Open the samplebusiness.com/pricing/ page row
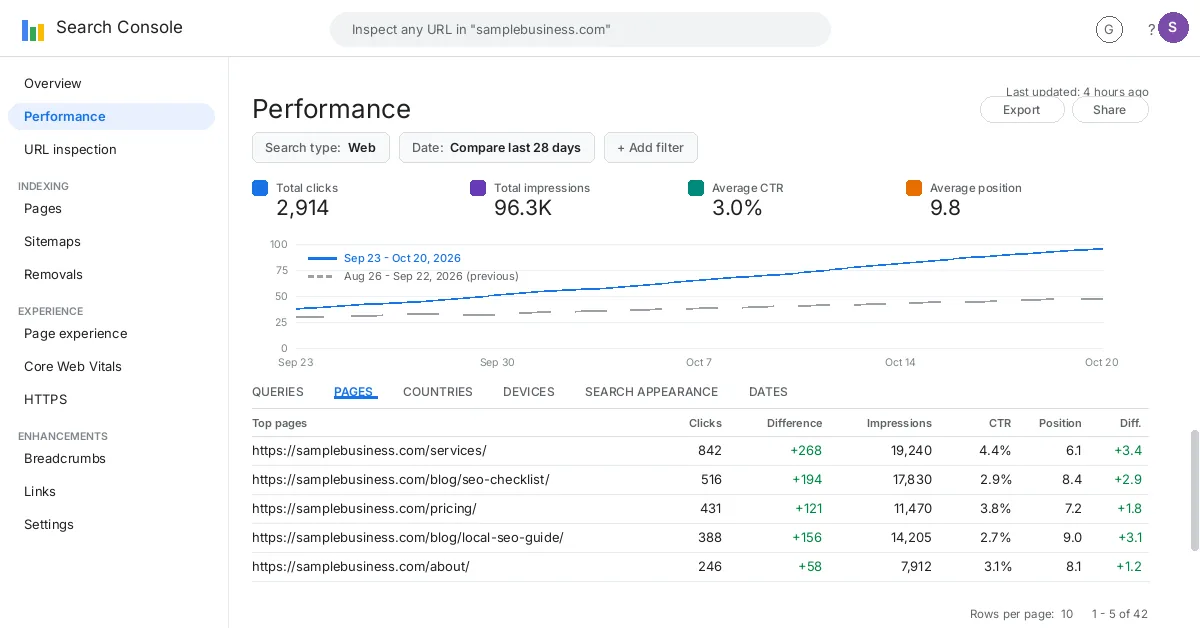1200x628 pixels. 700,509
